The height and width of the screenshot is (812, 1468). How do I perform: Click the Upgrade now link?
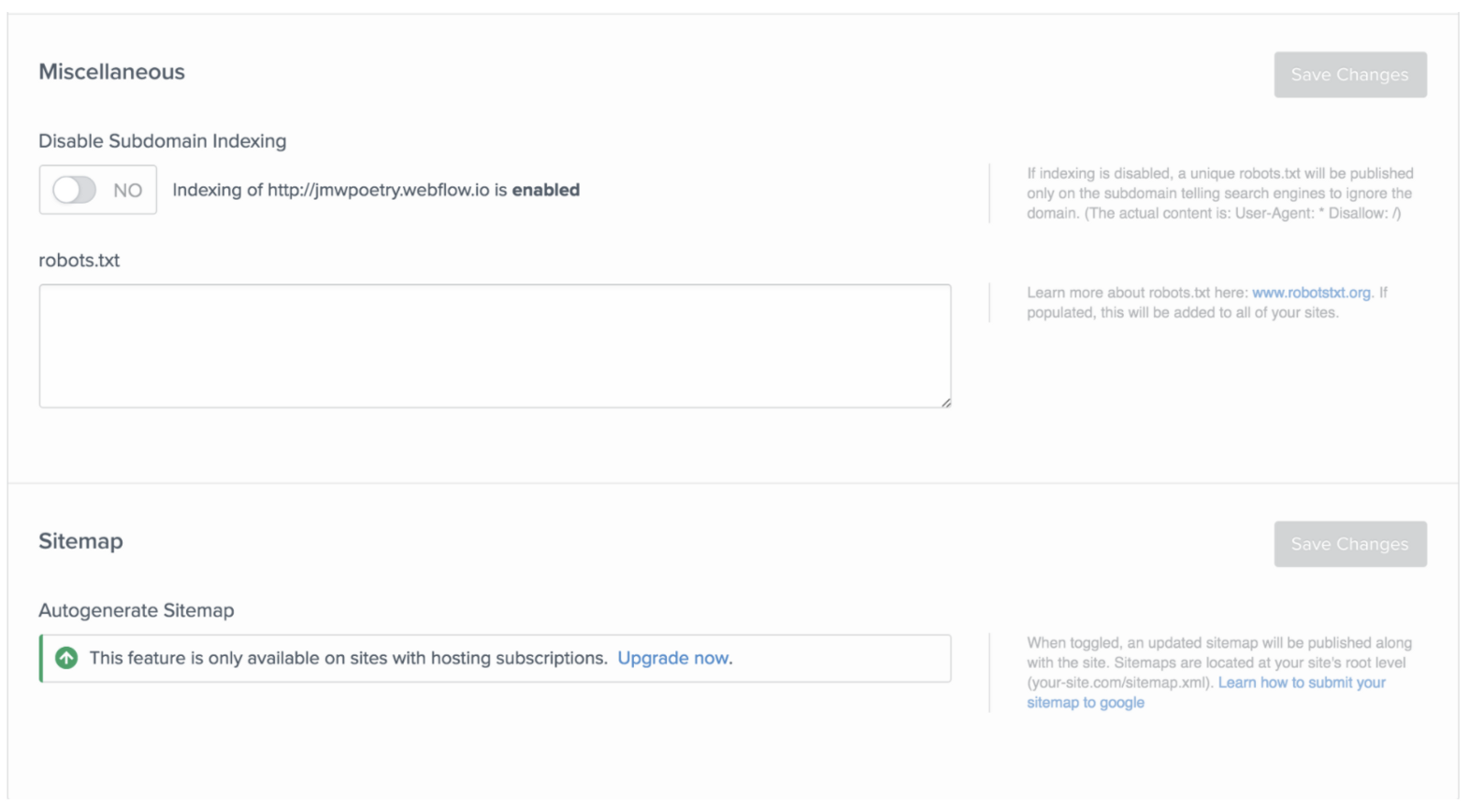point(673,658)
